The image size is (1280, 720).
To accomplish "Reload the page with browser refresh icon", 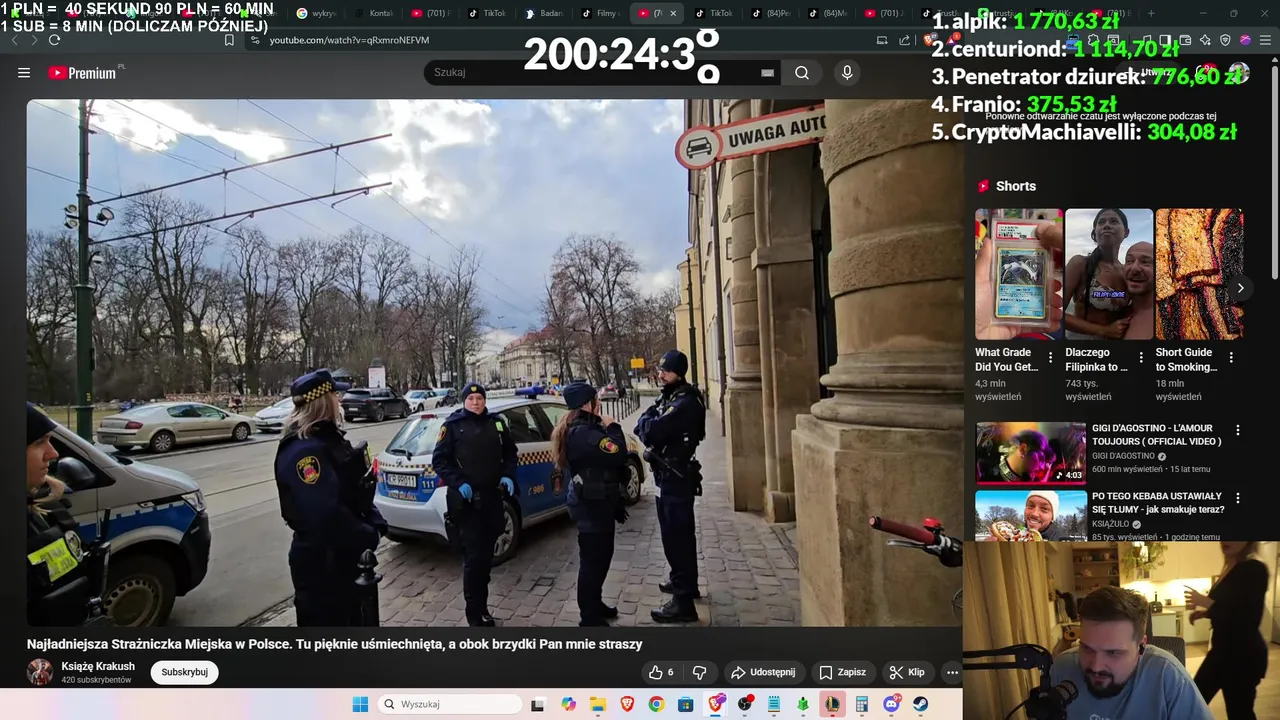I will [x=54, y=40].
